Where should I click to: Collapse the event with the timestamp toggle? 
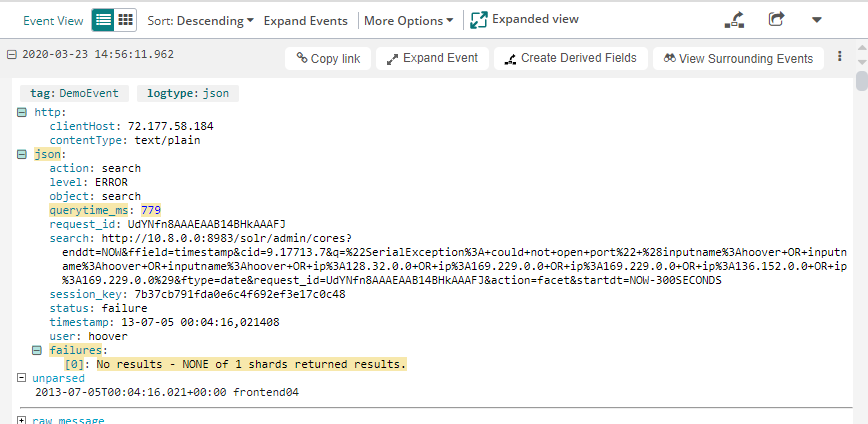pos(10,55)
